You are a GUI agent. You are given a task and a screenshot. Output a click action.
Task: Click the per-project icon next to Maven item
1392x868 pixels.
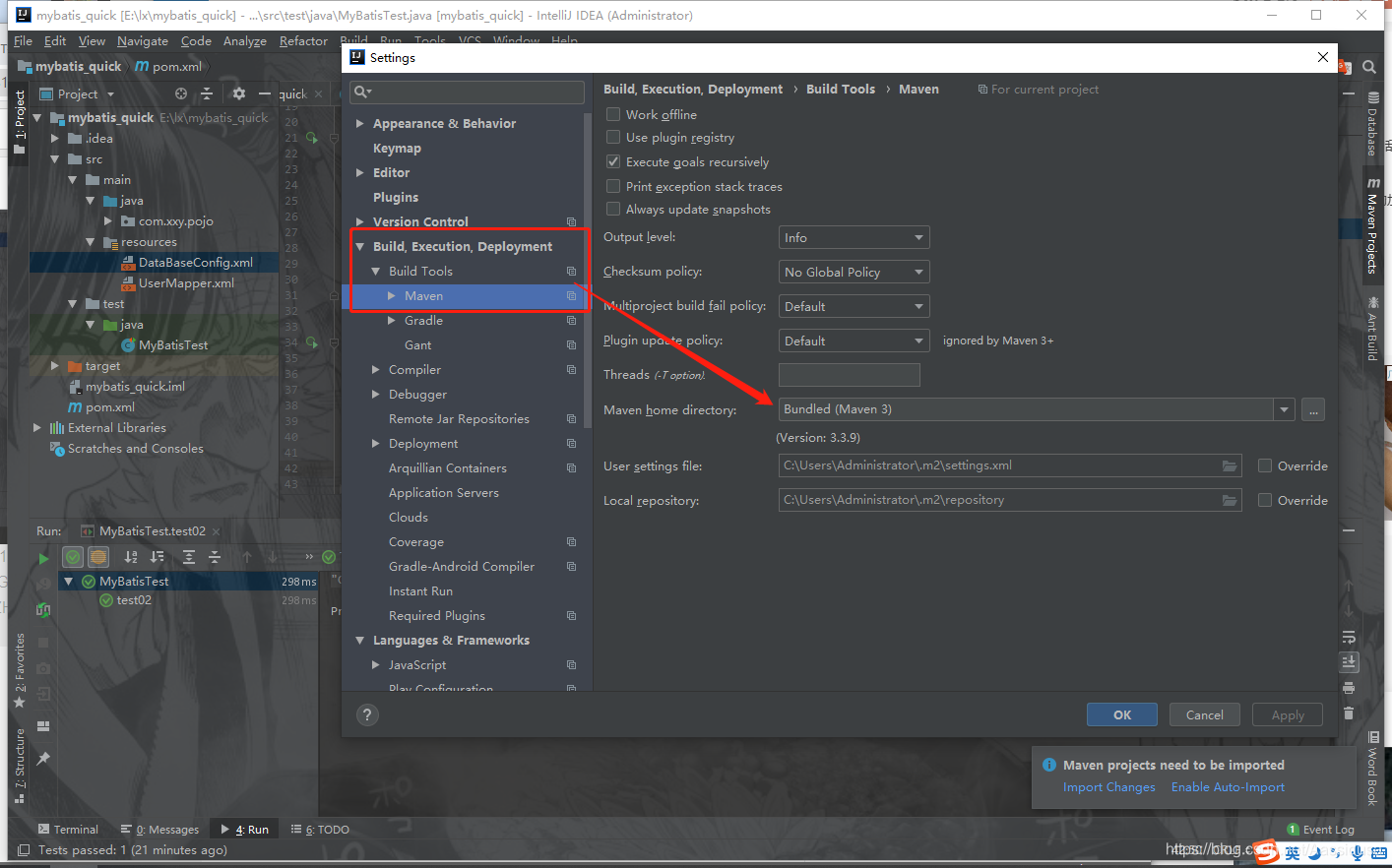571,296
